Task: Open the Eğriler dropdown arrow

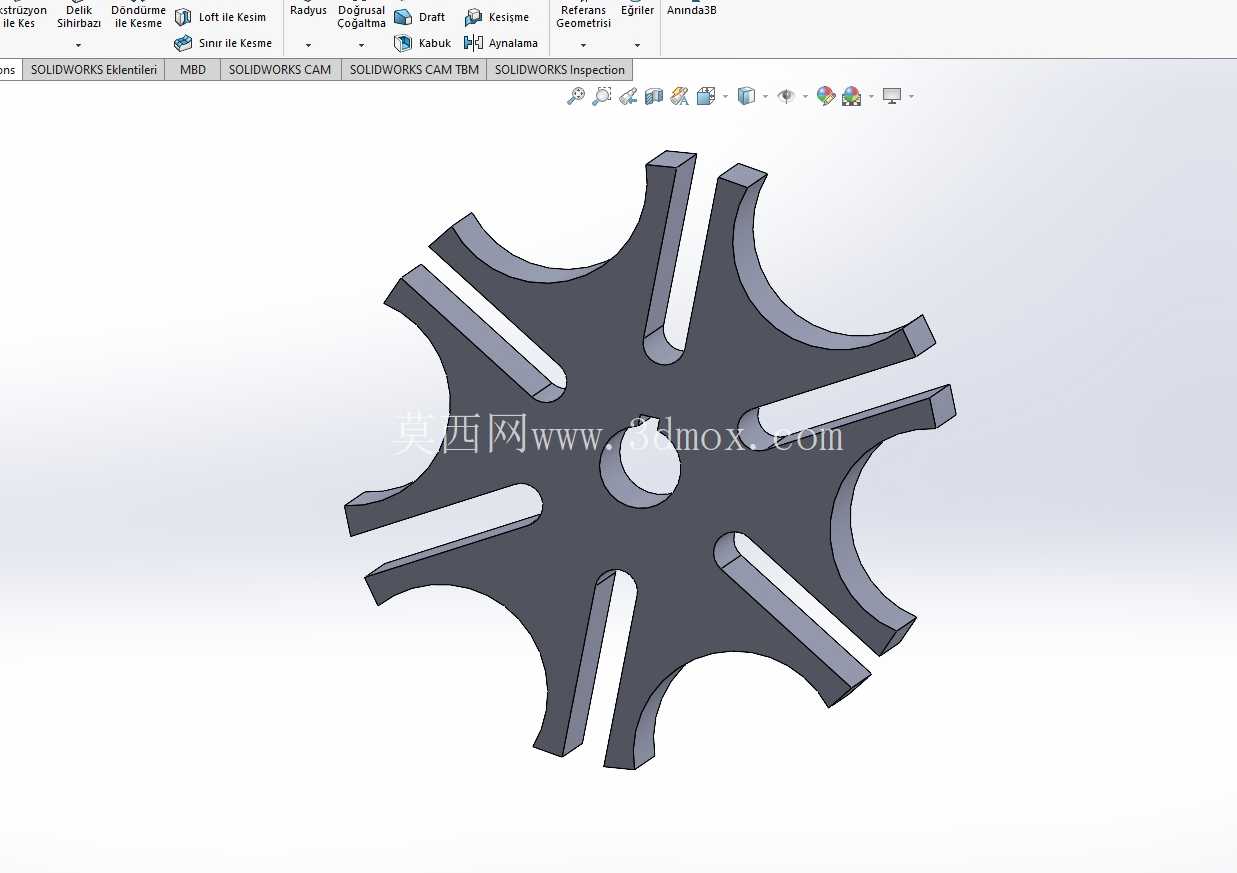Action: 637,45
